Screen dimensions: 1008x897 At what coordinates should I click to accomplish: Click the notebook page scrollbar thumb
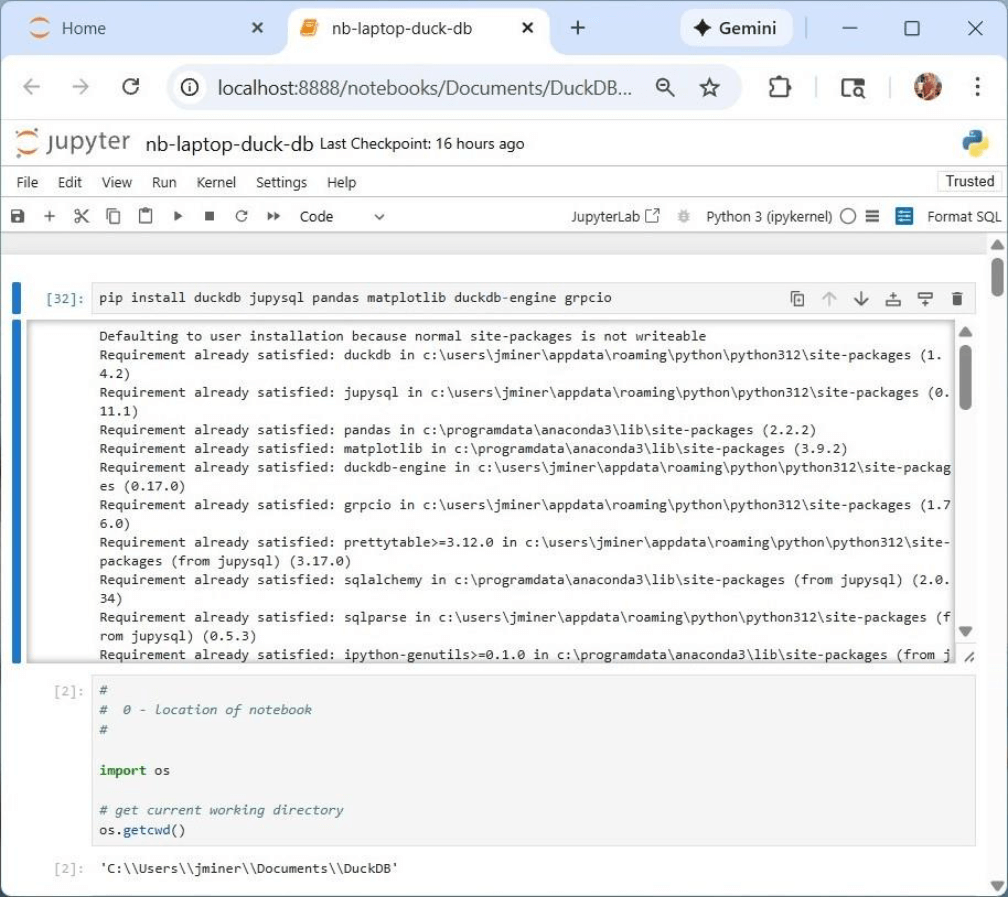(x=997, y=276)
